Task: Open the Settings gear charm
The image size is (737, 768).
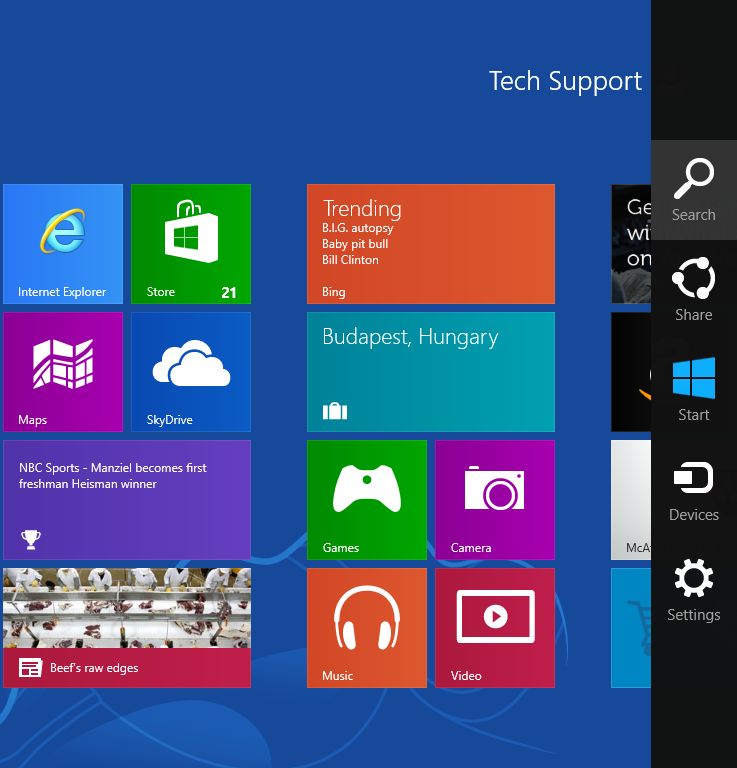Action: (x=694, y=590)
